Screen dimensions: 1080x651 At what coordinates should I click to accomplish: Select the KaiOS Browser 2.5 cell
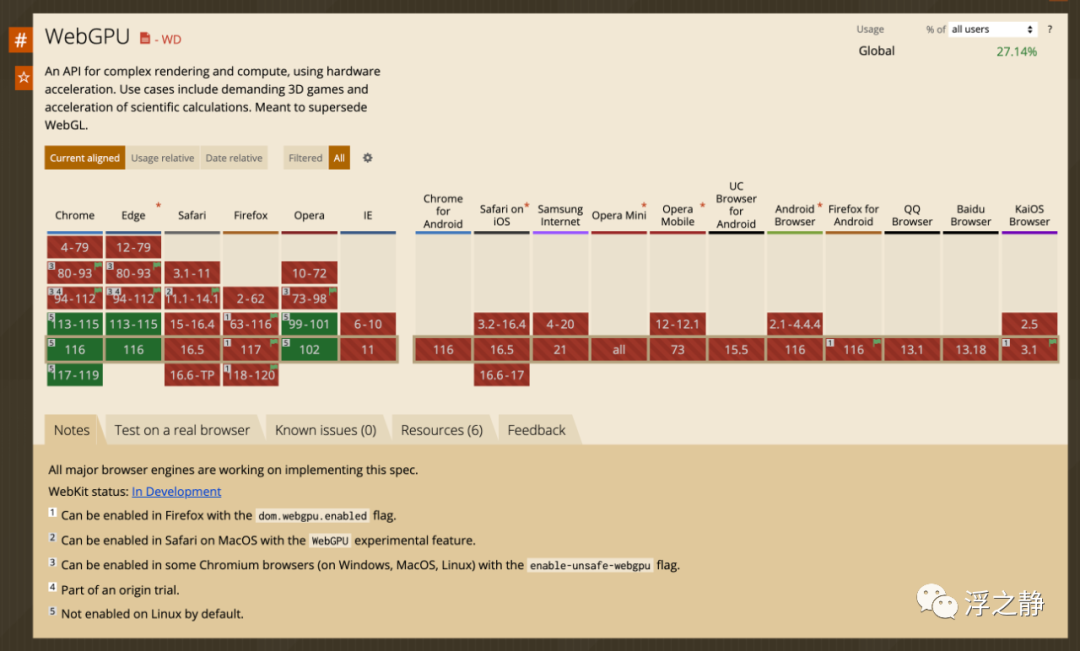[x=1029, y=324]
